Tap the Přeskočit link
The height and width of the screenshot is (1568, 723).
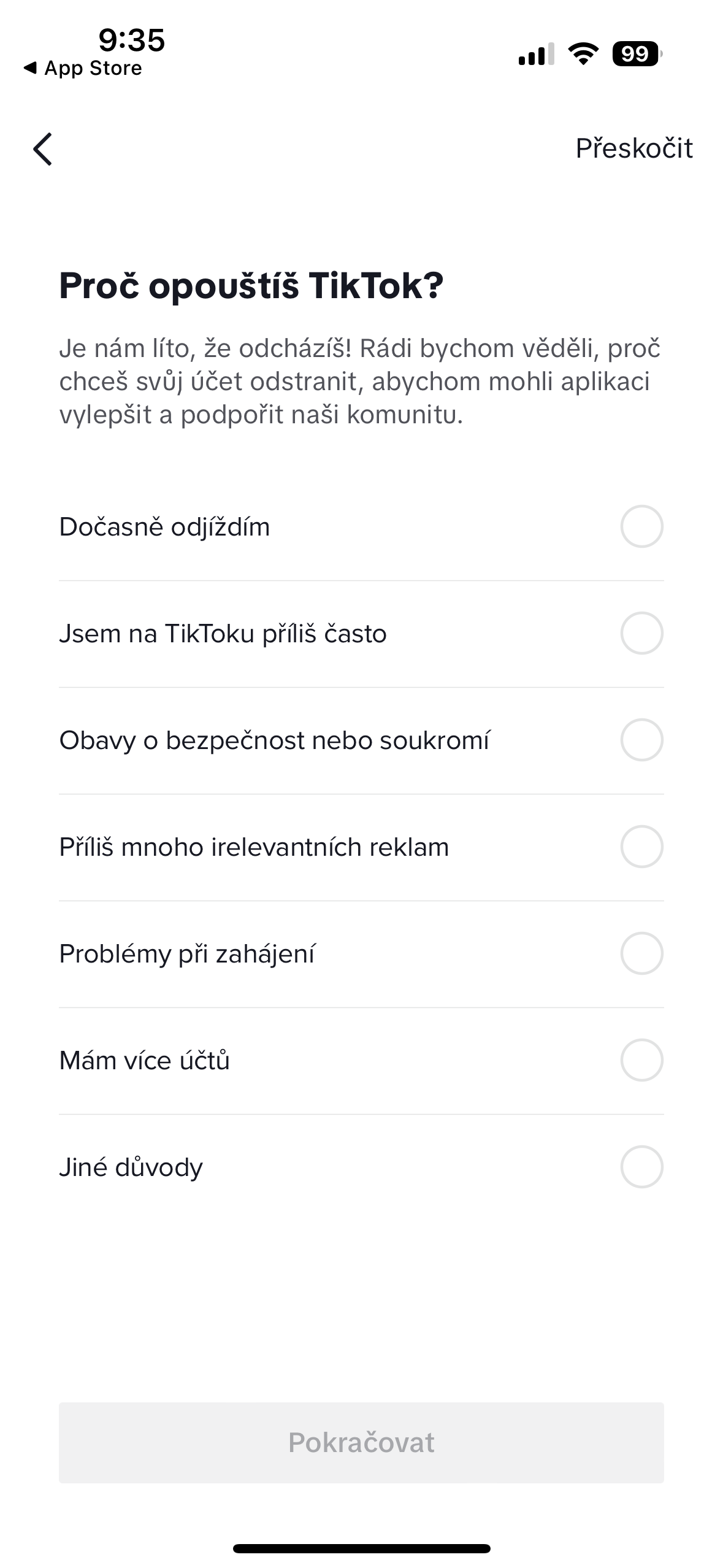tap(633, 148)
